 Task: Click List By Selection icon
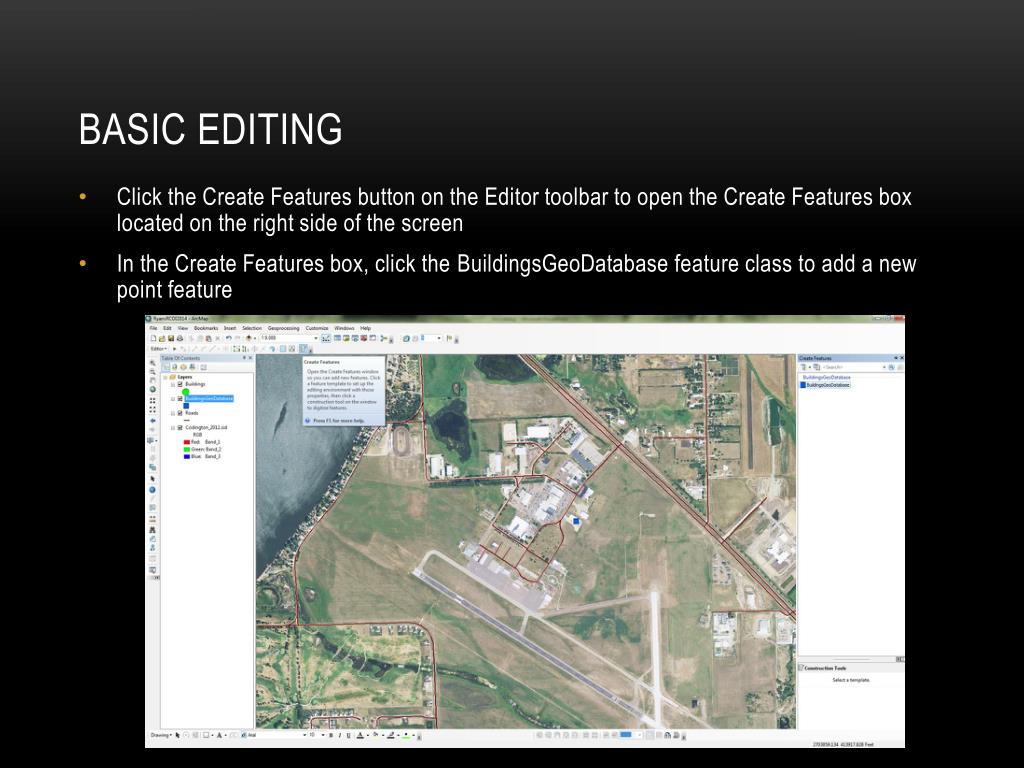(193, 367)
